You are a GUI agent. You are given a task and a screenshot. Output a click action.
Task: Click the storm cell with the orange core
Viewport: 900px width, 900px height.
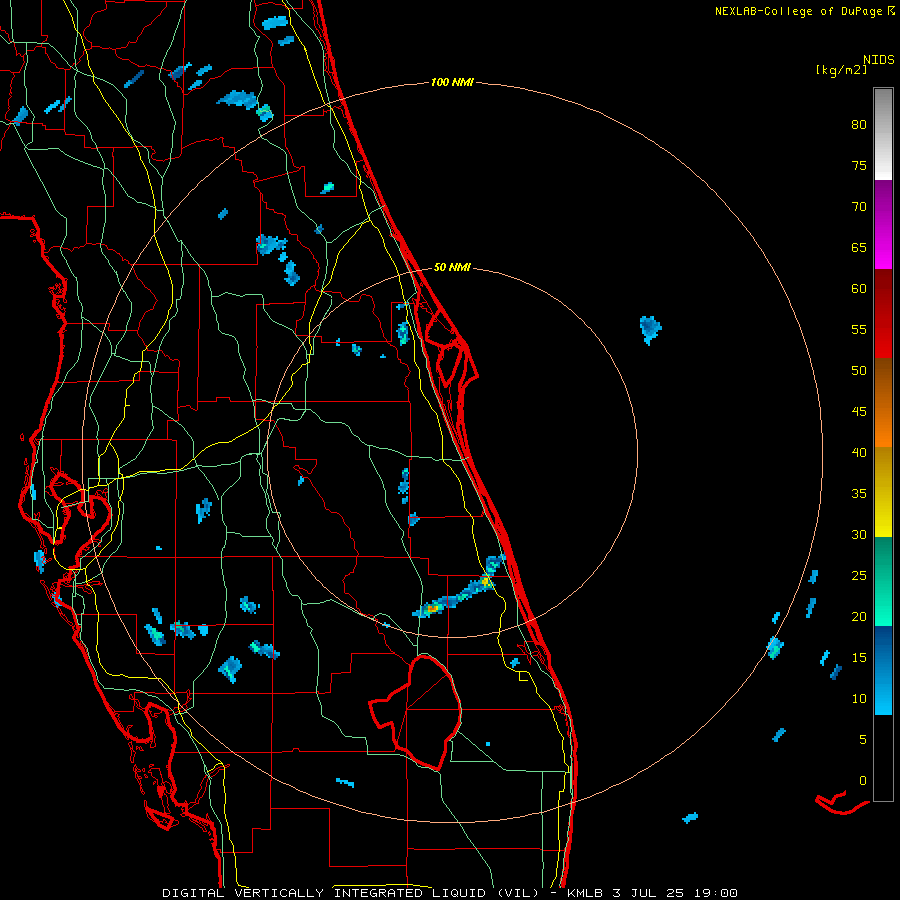(x=433, y=608)
